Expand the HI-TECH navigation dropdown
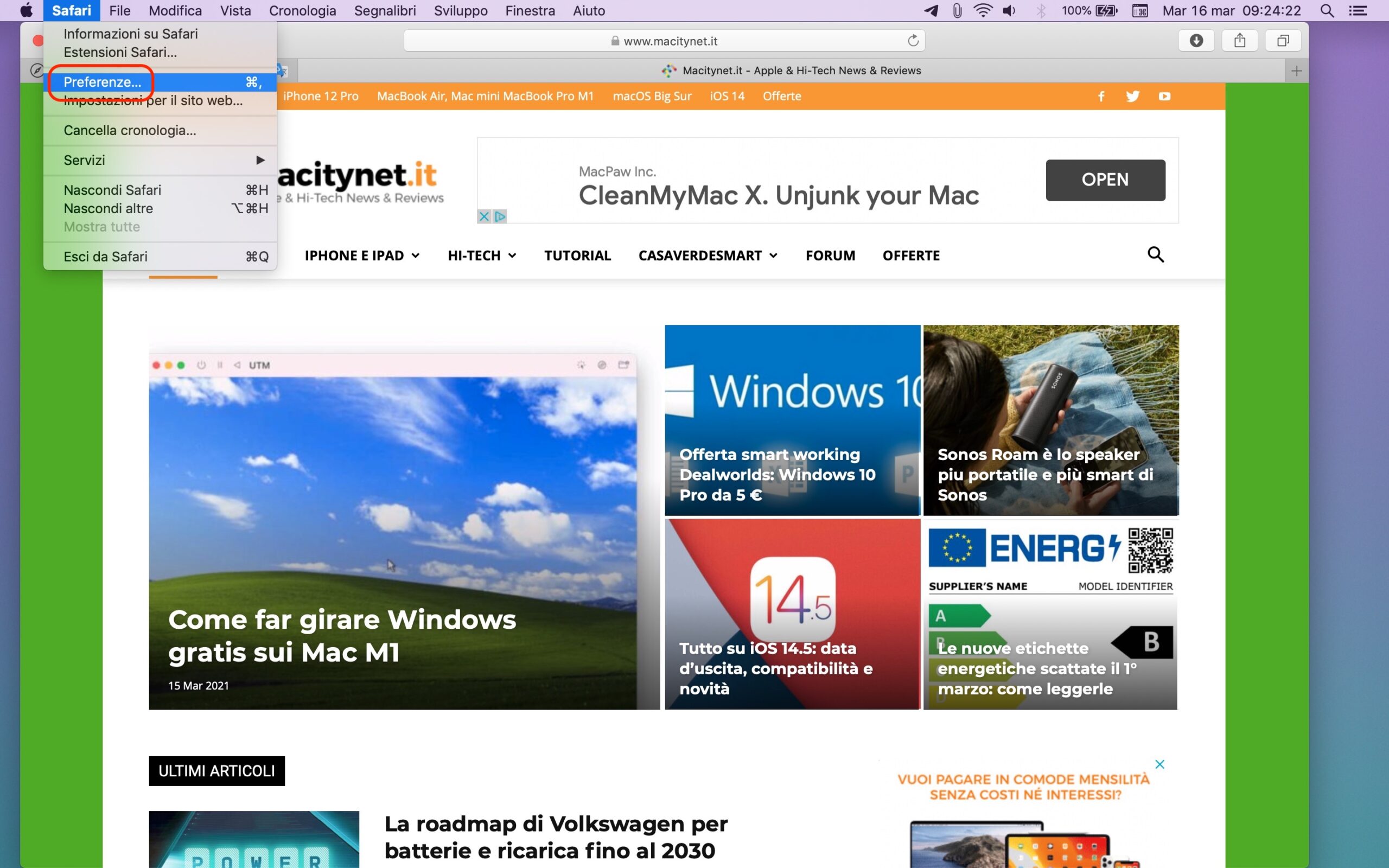Screen dimensions: 1389x868 click(482, 256)
